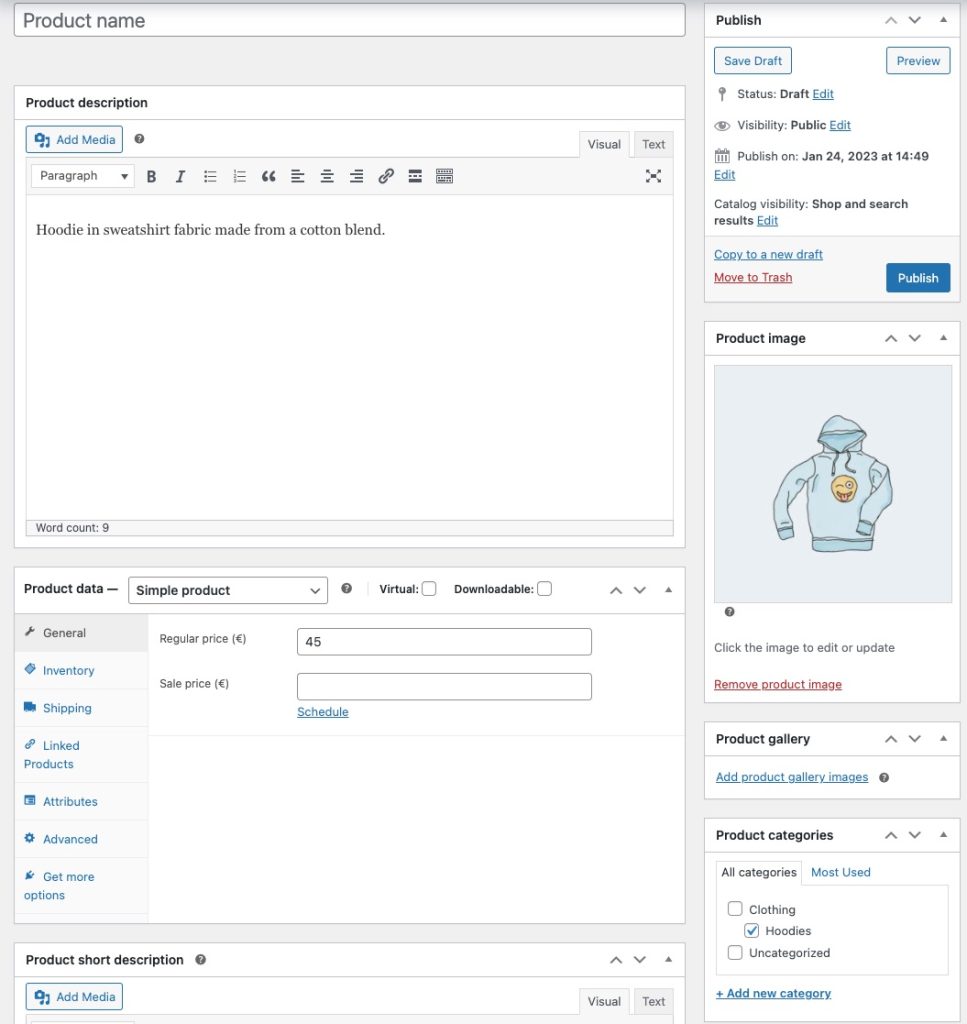The width and height of the screenshot is (967, 1024).
Task: Switch description editor to Visual tab
Action: click(x=604, y=144)
